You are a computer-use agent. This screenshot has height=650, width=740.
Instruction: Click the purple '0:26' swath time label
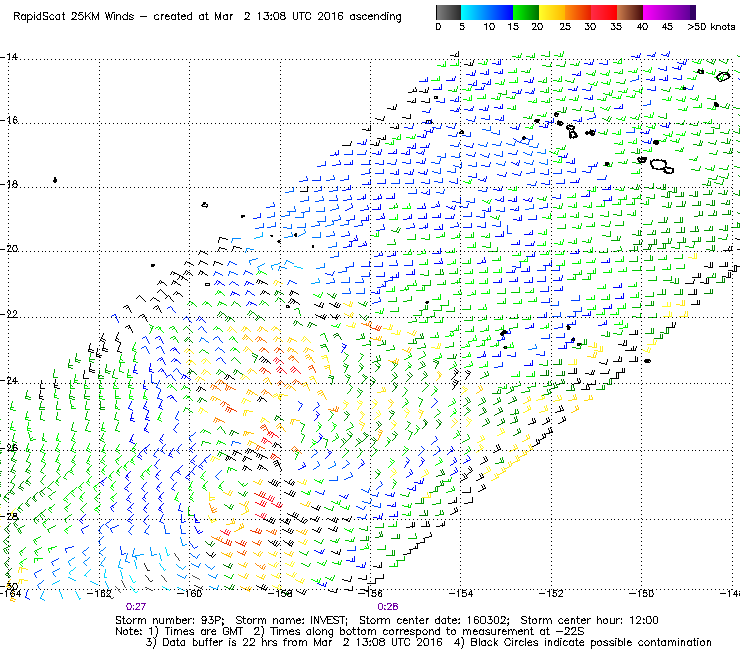(387, 607)
